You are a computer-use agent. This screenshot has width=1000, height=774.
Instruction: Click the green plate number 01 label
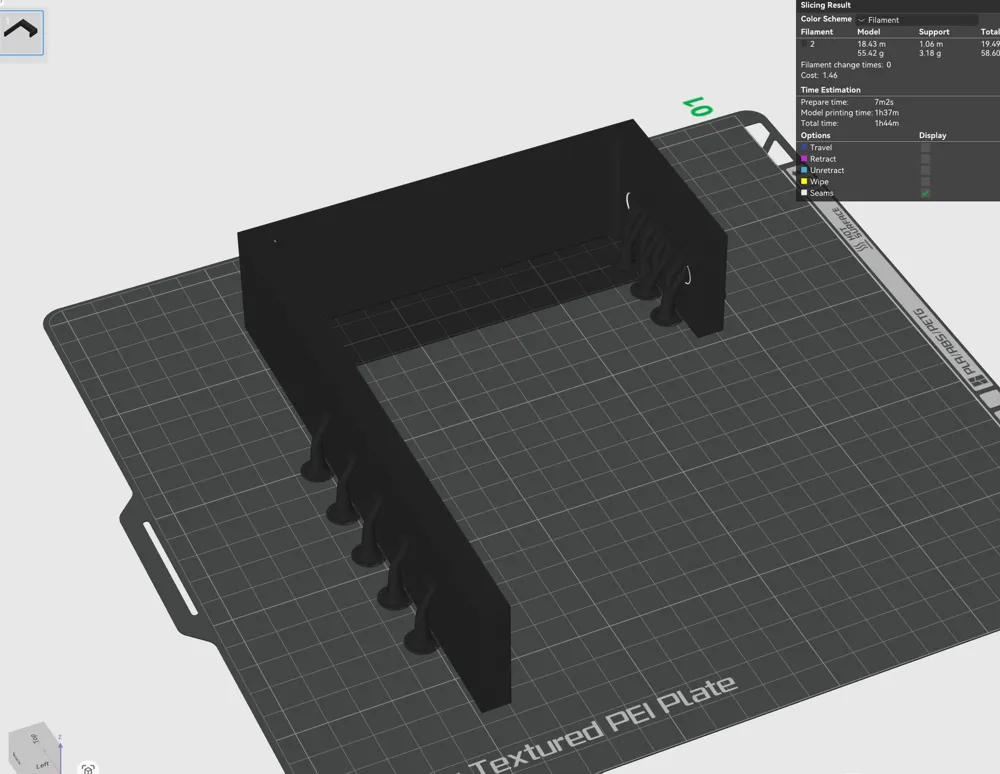point(697,106)
